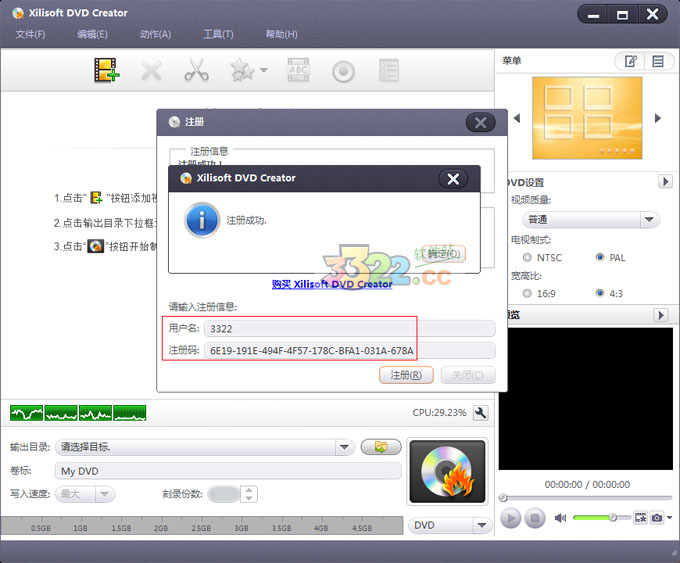Open the 工具(T) menu
The width and height of the screenshot is (680, 563).
218,34
